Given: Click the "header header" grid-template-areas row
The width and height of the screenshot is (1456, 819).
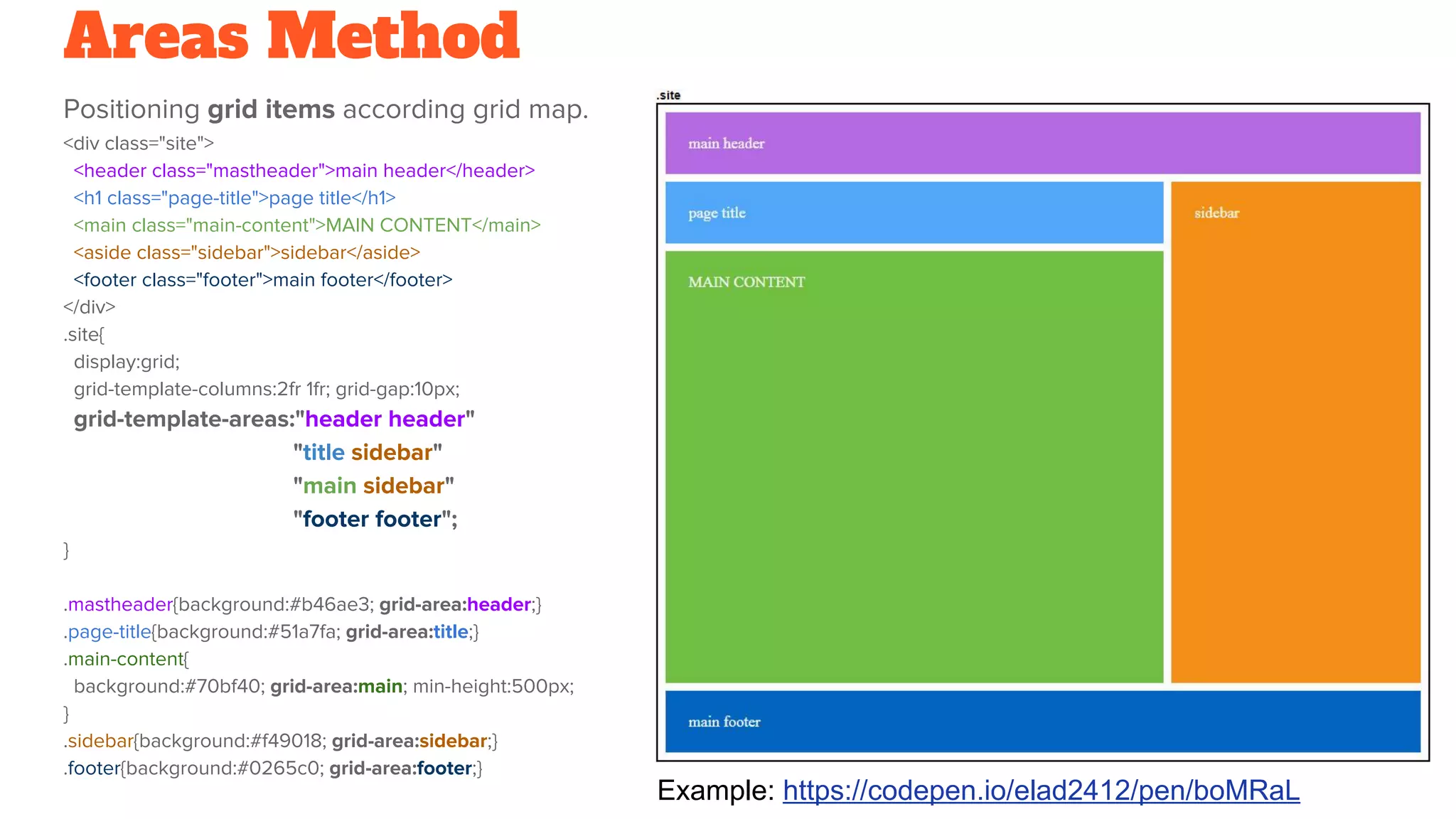Looking at the screenshot, I should click(x=274, y=419).
